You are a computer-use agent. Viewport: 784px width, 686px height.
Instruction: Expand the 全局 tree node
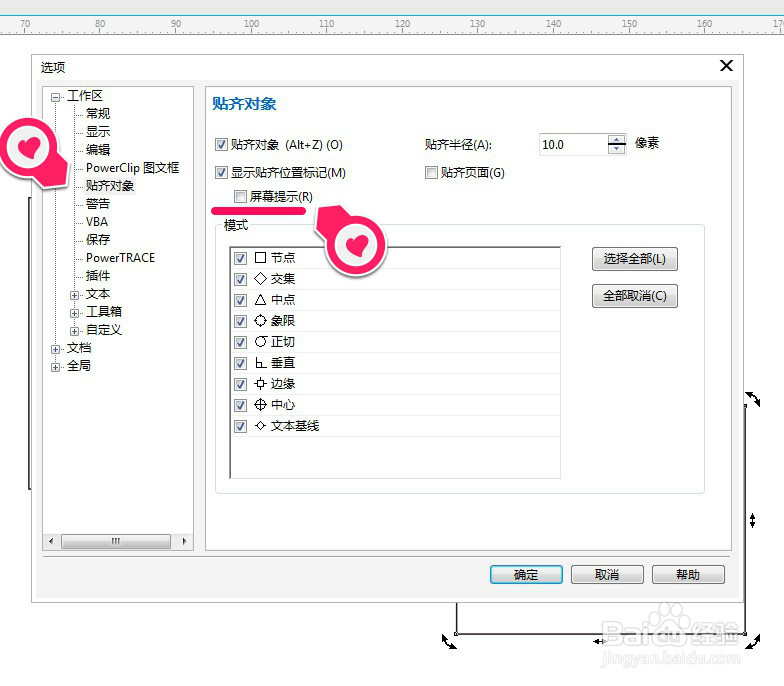click(56, 367)
